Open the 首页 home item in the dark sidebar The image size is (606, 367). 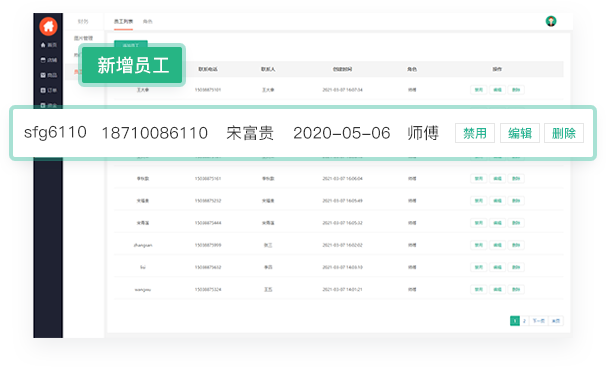[x=49, y=45]
